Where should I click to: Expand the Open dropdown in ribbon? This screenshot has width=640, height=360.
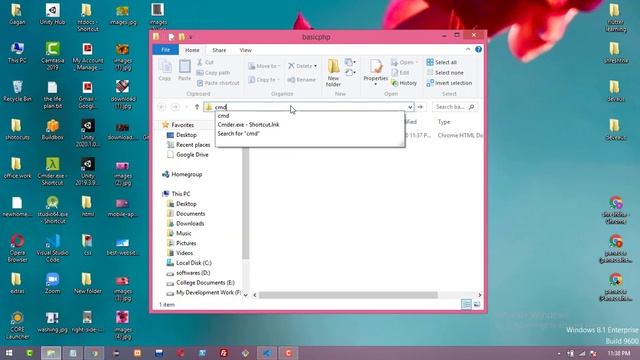(404, 62)
